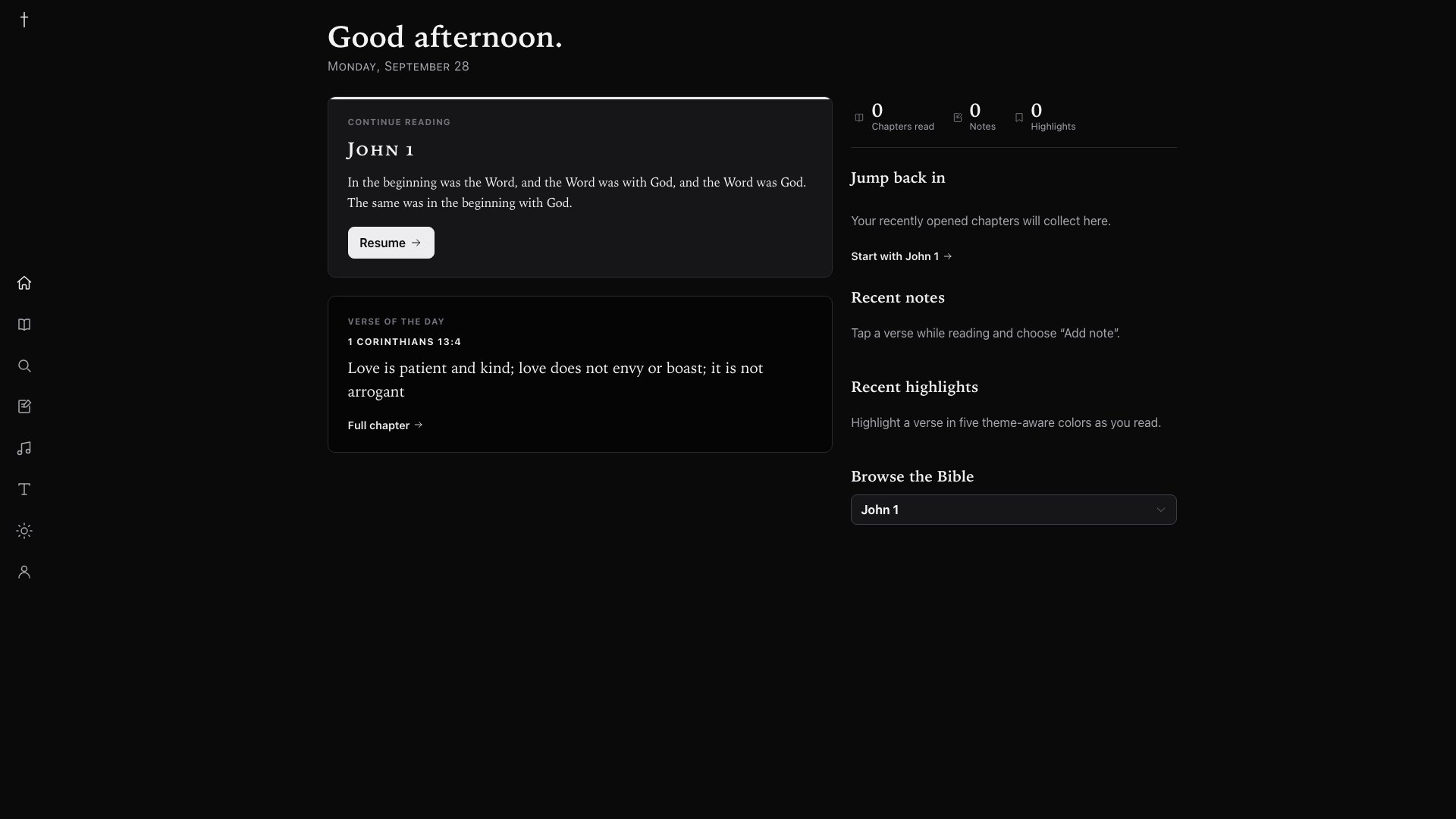Click the Notes stat icon
This screenshot has height=819, width=1456.
[958, 118]
